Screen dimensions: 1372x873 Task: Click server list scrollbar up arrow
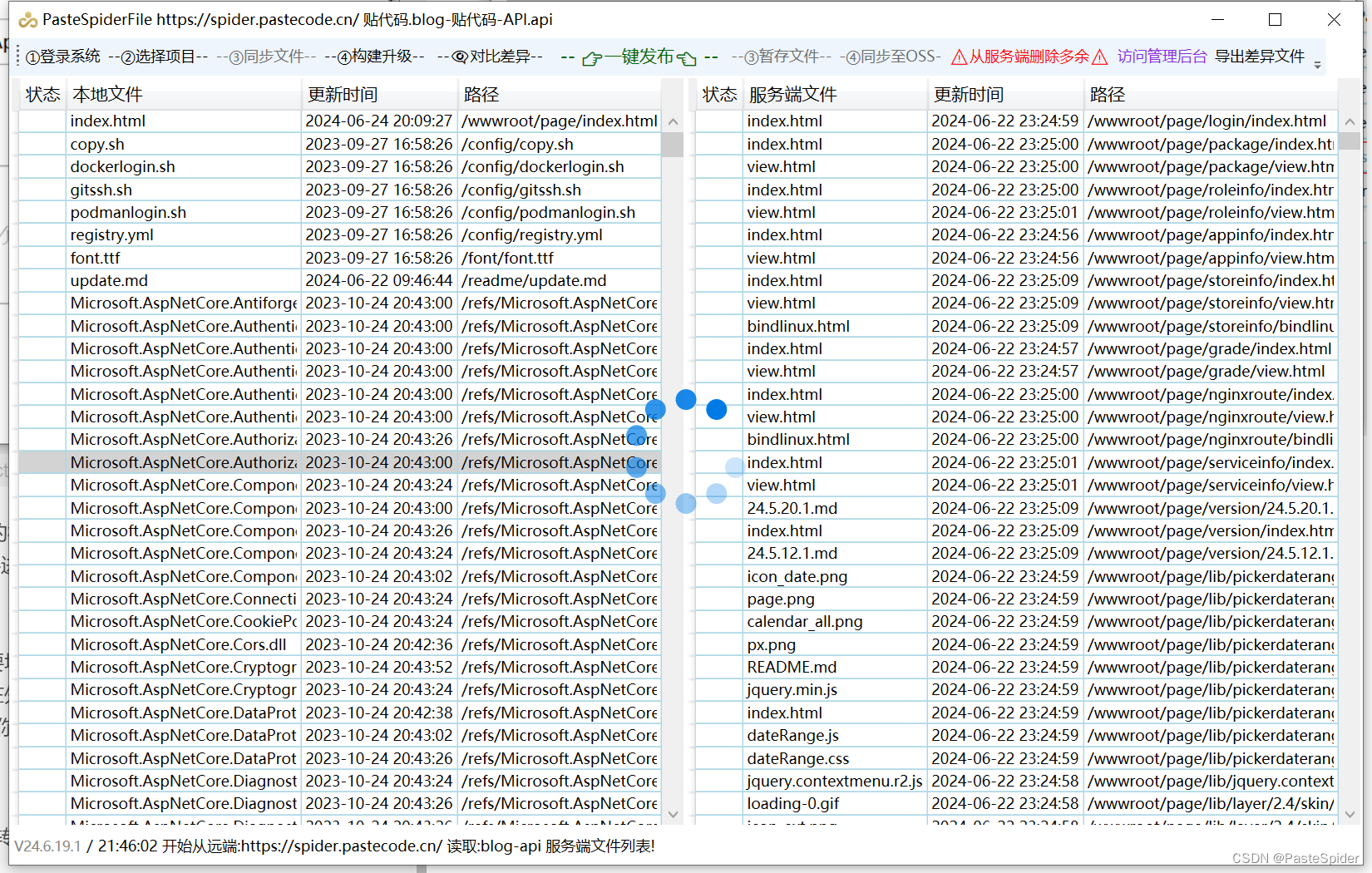tap(1350, 121)
